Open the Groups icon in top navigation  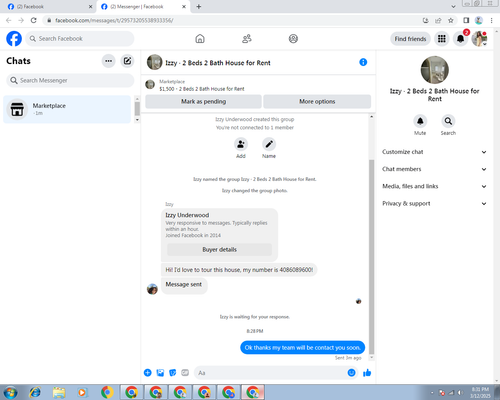pyautogui.click(x=293, y=39)
